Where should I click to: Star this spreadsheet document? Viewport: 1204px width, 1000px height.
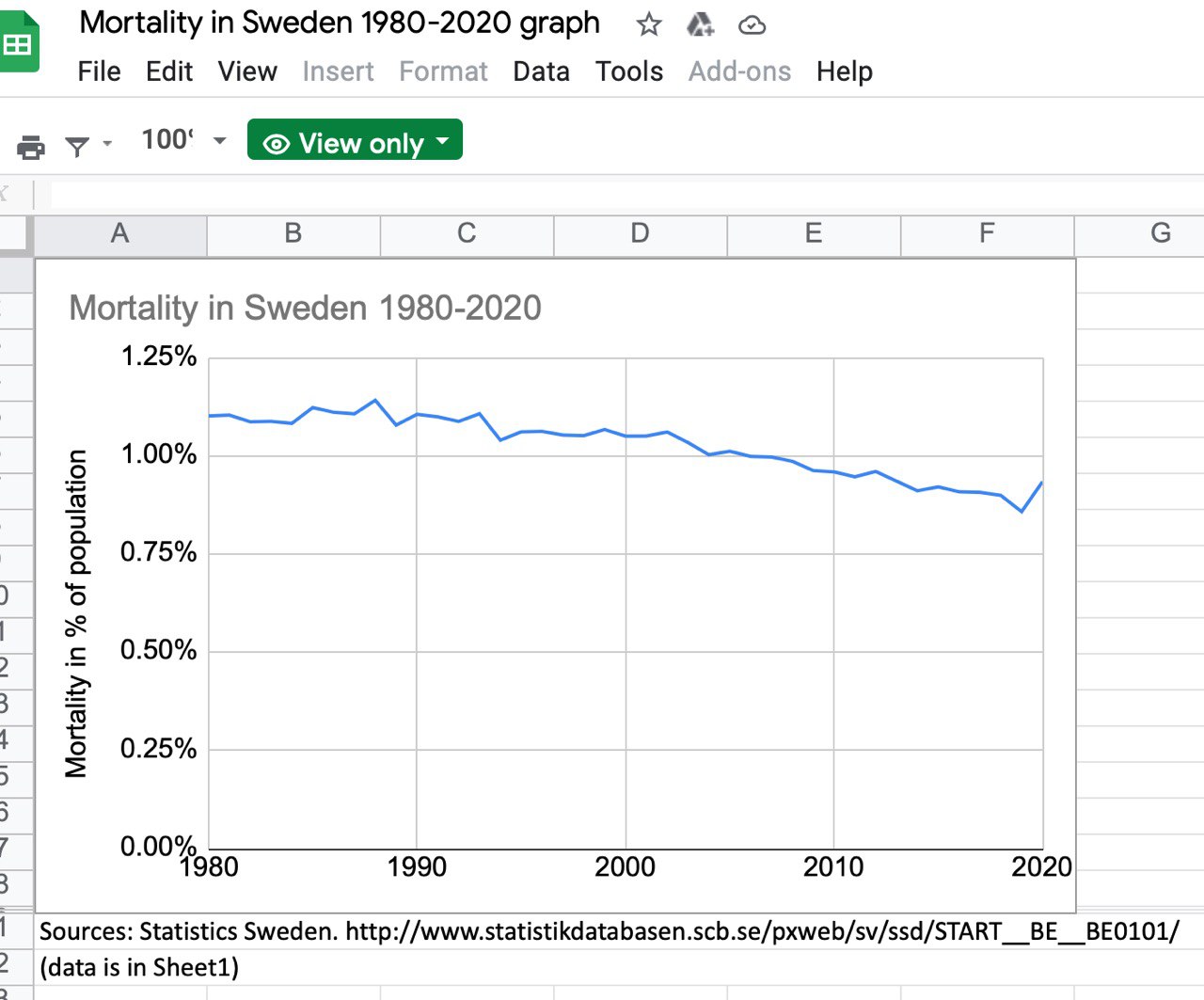[649, 24]
